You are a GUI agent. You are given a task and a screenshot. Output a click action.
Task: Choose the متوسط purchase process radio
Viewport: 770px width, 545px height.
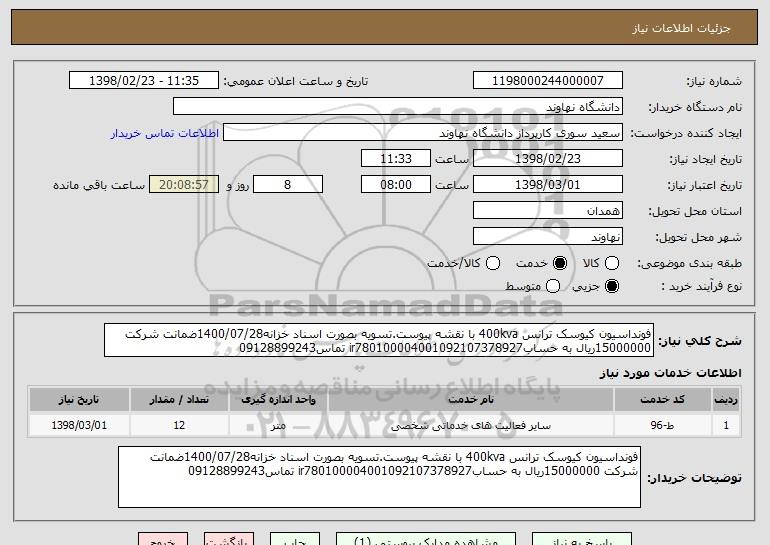tap(553, 286)
